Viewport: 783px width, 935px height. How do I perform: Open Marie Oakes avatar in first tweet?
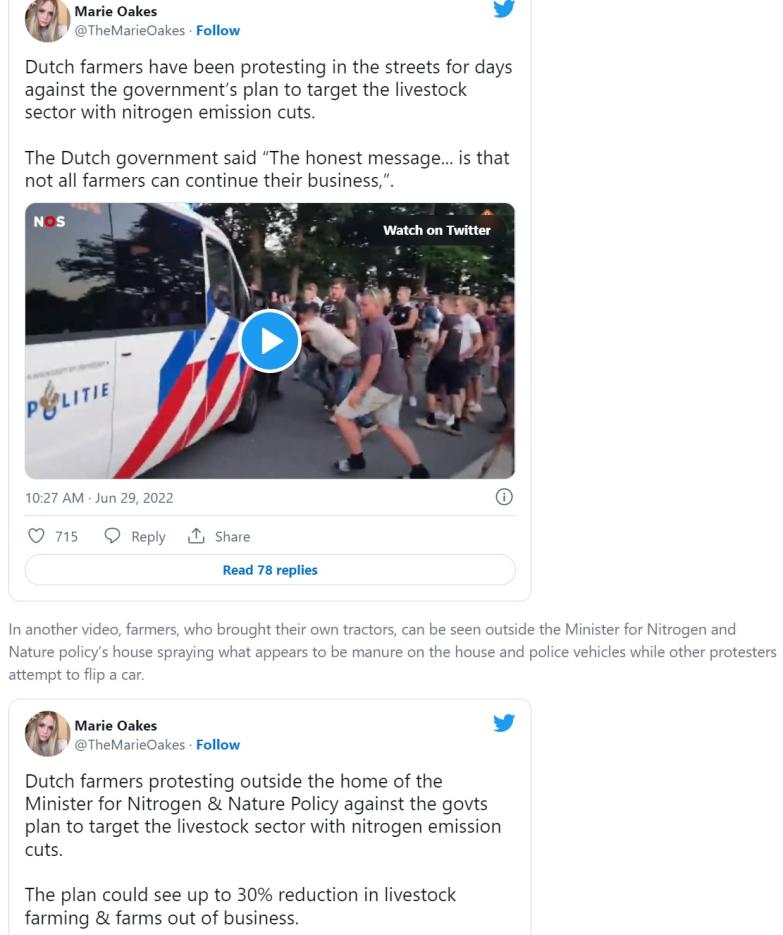pos(48,19)
